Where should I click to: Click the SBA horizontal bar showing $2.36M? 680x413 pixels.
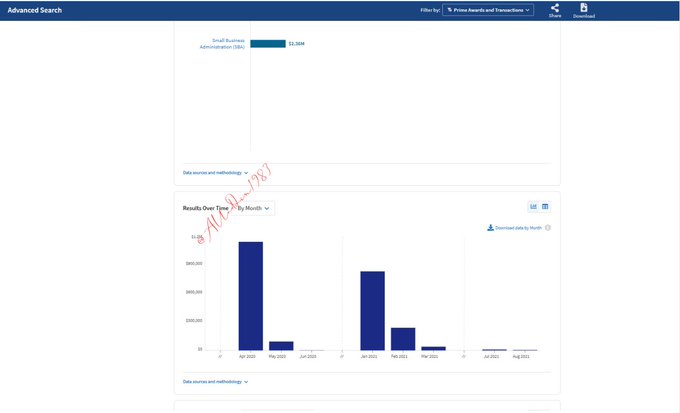pyautogui.click(x=267, y=44)
